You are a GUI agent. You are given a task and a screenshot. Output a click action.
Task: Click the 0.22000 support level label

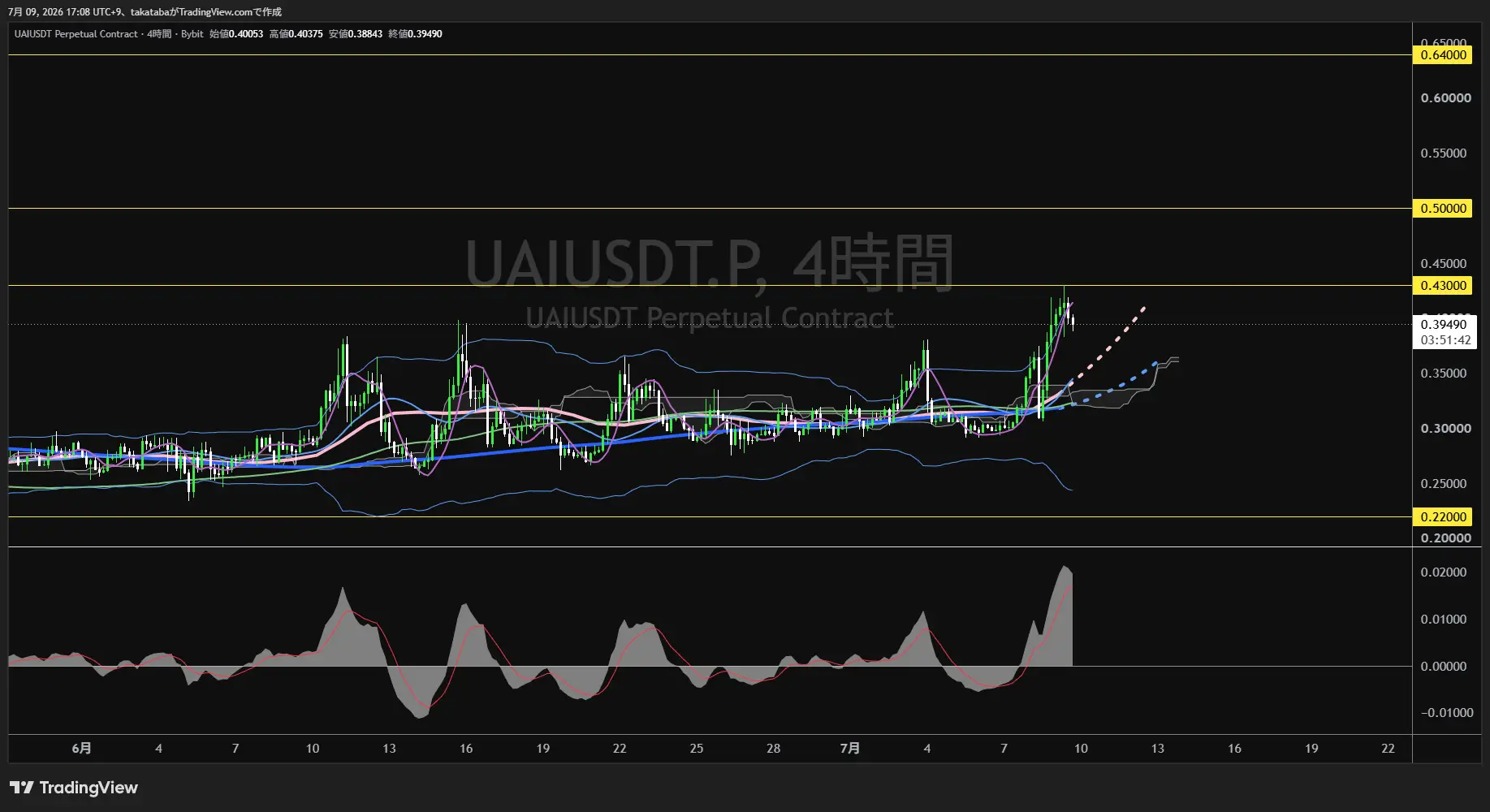click(x=1443, y=517)
